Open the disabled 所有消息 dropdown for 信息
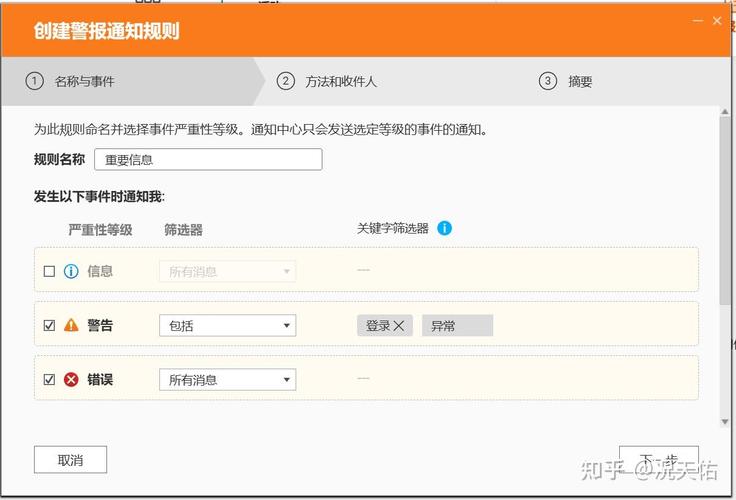This screenshot has width=736, height=500. pos(228,271)
